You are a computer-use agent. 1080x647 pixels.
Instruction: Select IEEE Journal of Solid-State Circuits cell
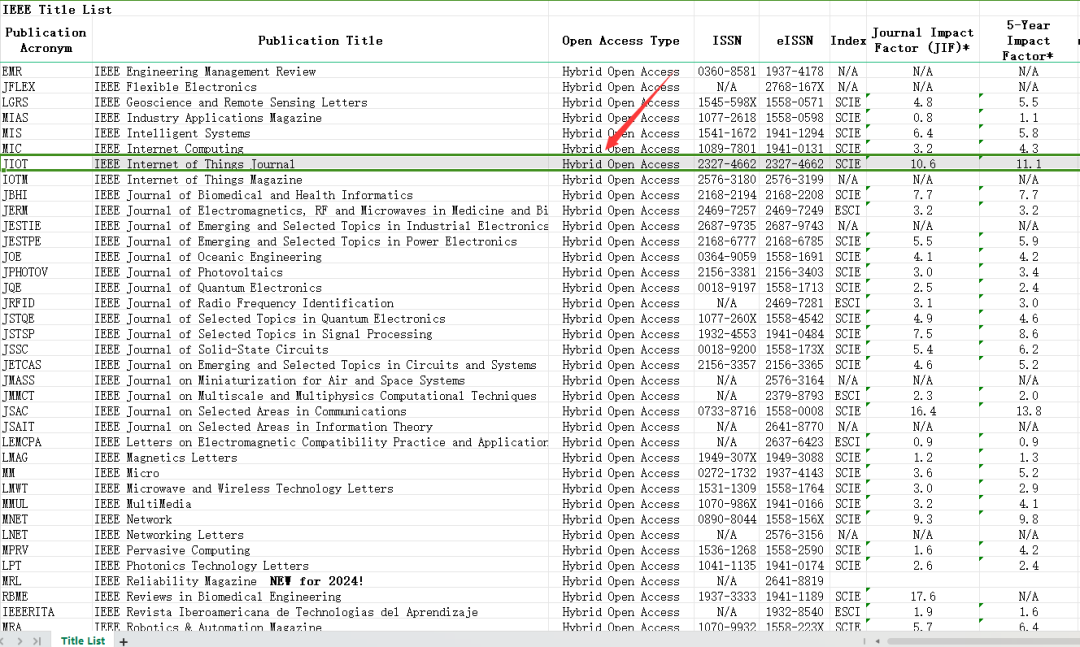coord(320,349)
